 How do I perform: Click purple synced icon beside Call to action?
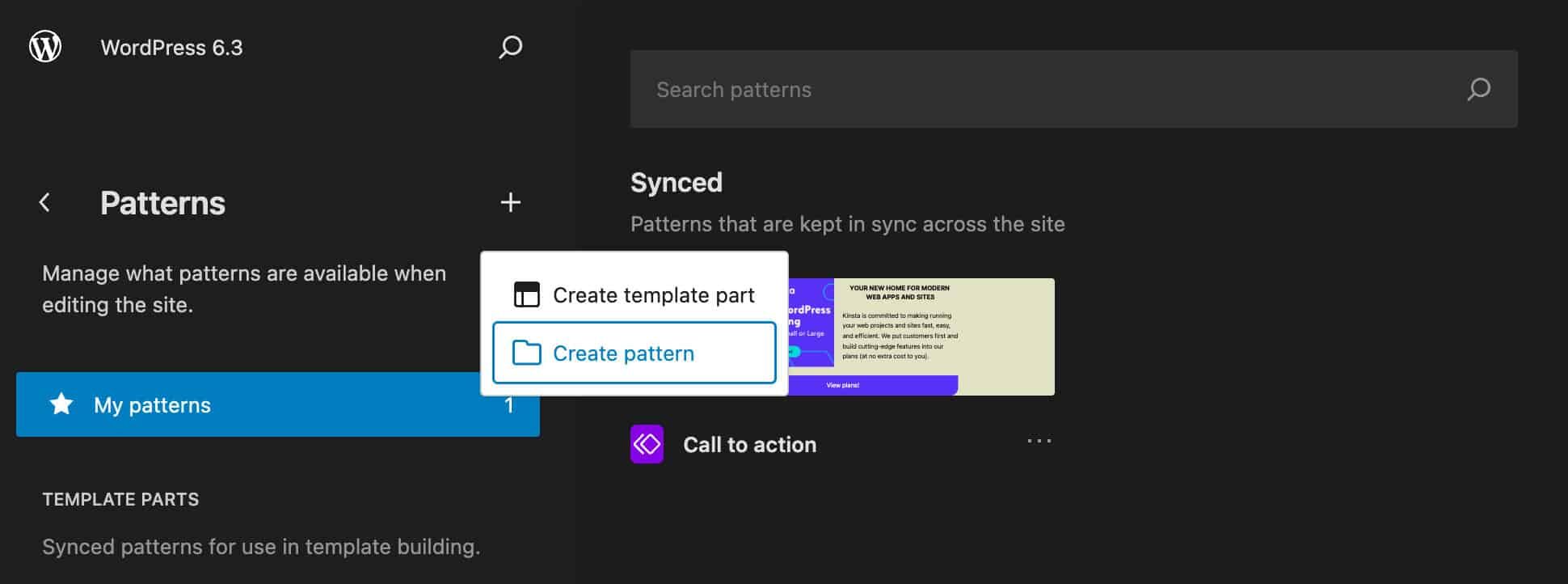[x=647, y=444]
